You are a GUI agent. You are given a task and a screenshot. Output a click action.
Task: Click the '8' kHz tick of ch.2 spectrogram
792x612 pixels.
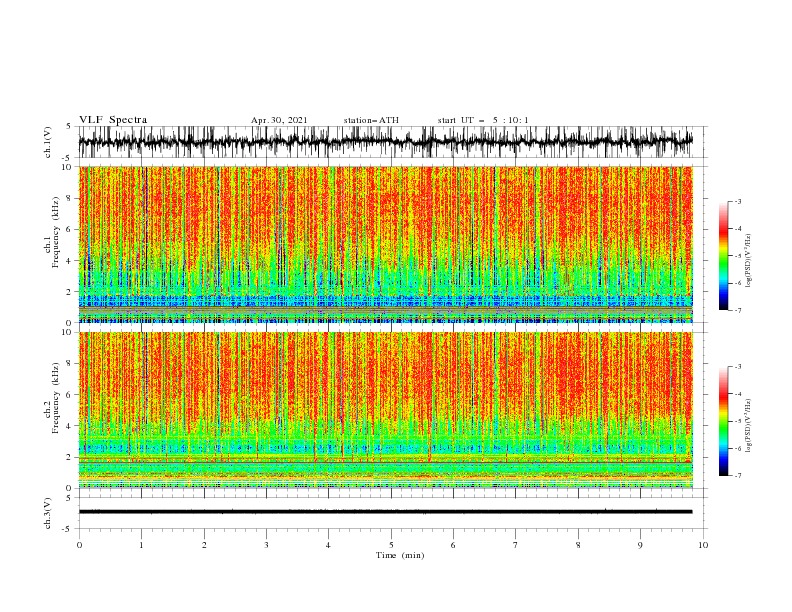pyautogui.click(x=68, y=364)
